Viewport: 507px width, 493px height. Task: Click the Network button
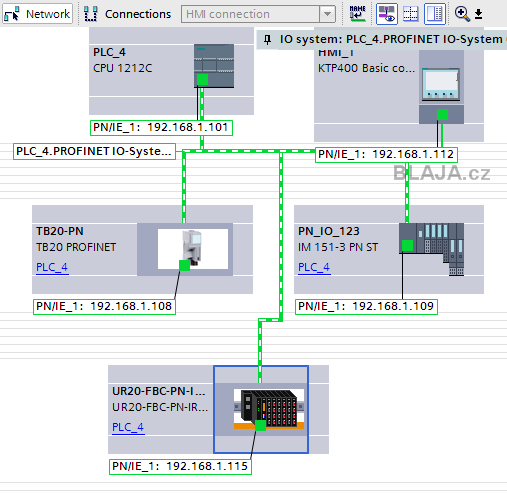coord(37,14)
